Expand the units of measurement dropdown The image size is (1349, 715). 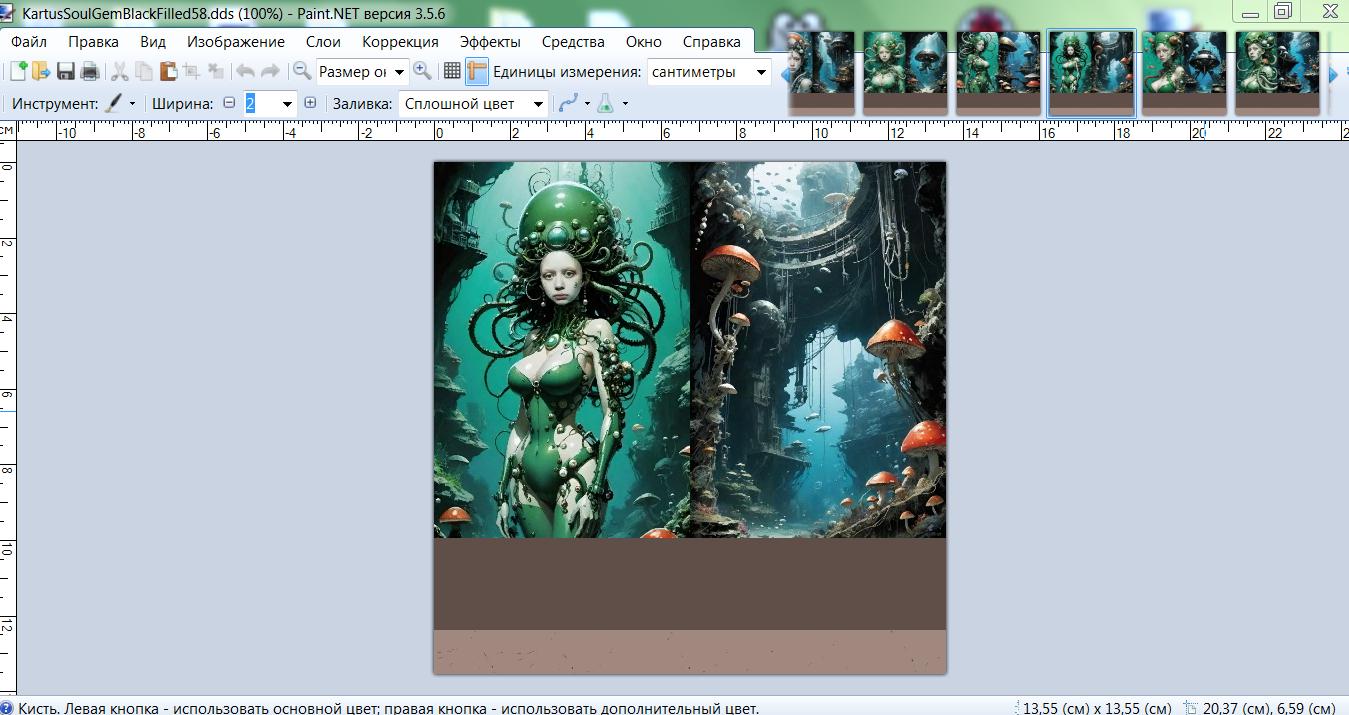pos(761,72)
